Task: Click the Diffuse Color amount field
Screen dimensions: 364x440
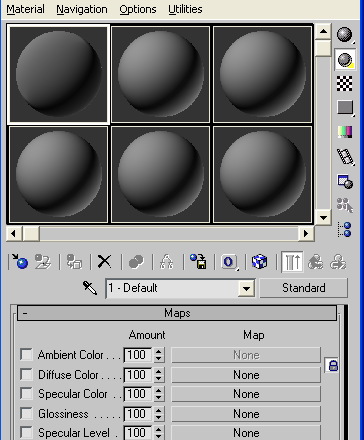Action: (138, 375)
